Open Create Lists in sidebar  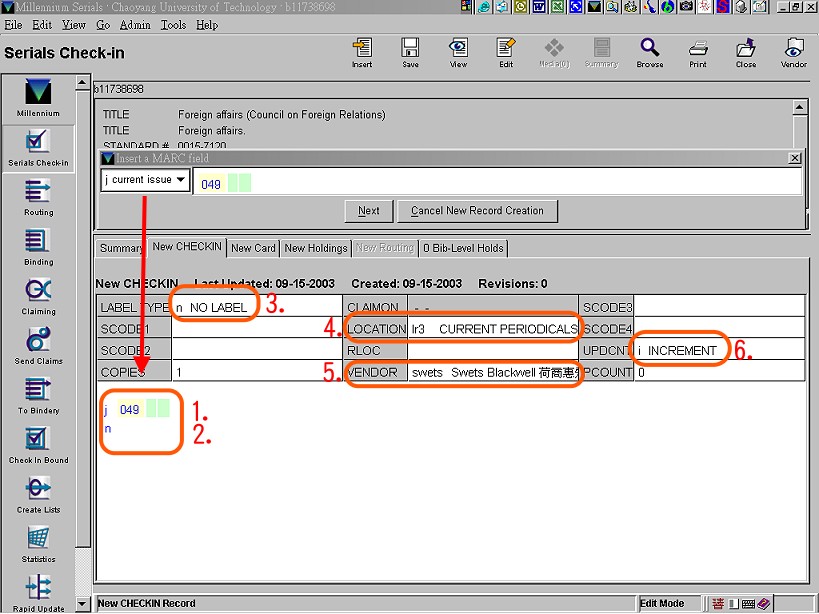click(37, 492)
